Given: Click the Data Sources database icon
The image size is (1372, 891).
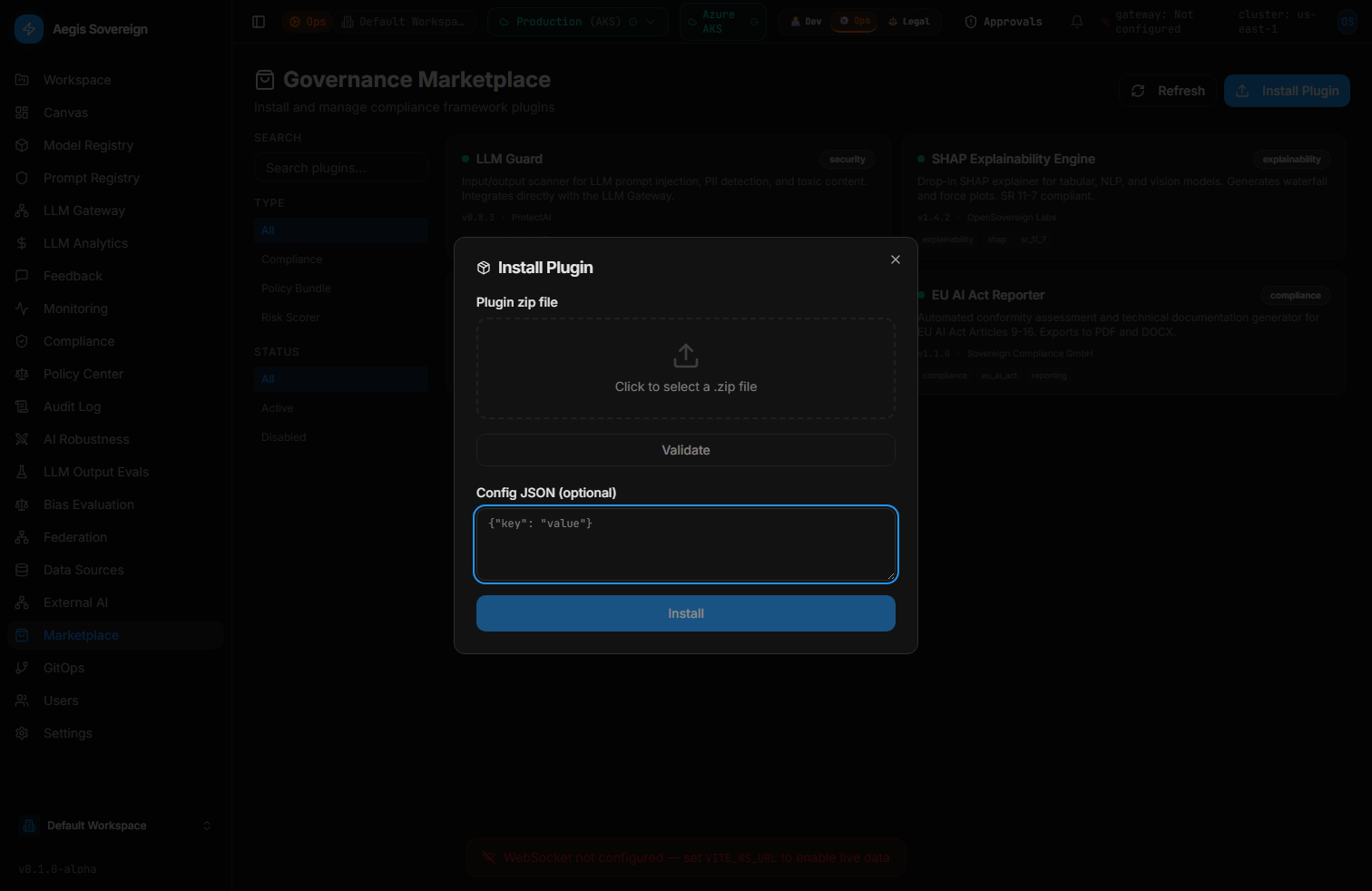Looking at the screenshot, I should 22,570.
